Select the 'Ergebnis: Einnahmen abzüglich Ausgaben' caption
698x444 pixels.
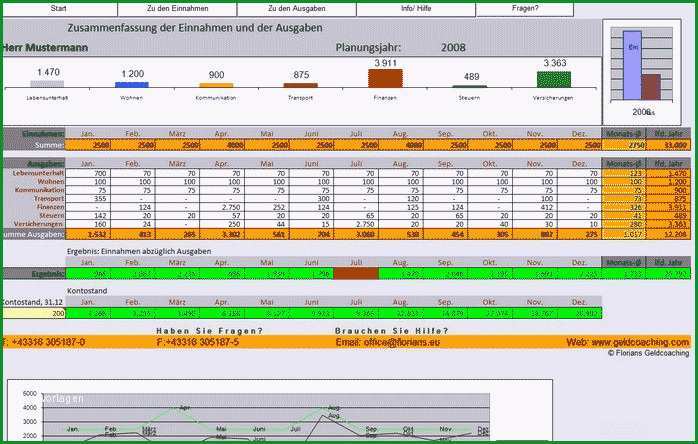pos(139,251)
